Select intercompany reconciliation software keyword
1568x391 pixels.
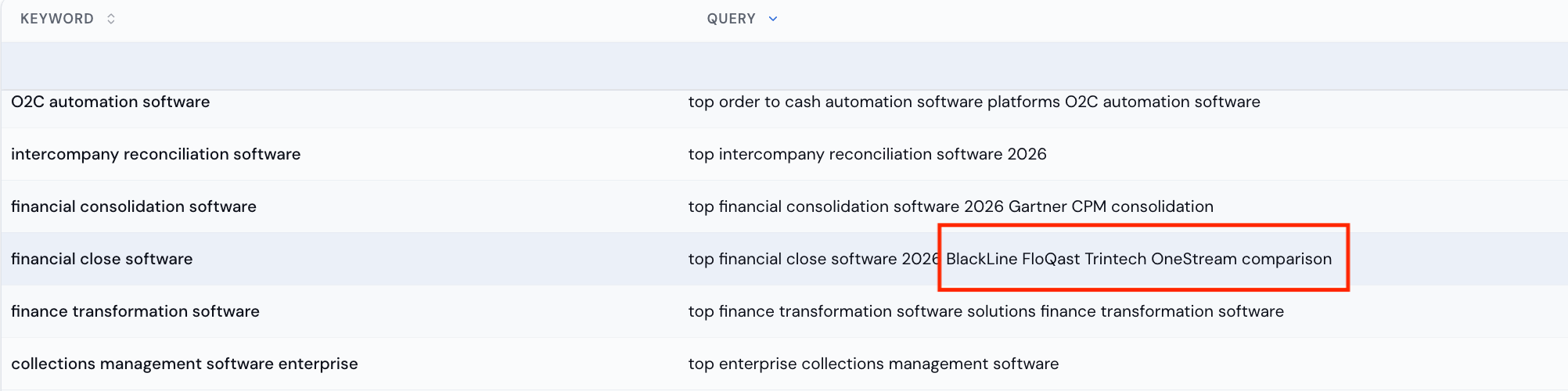coord(156,154)
